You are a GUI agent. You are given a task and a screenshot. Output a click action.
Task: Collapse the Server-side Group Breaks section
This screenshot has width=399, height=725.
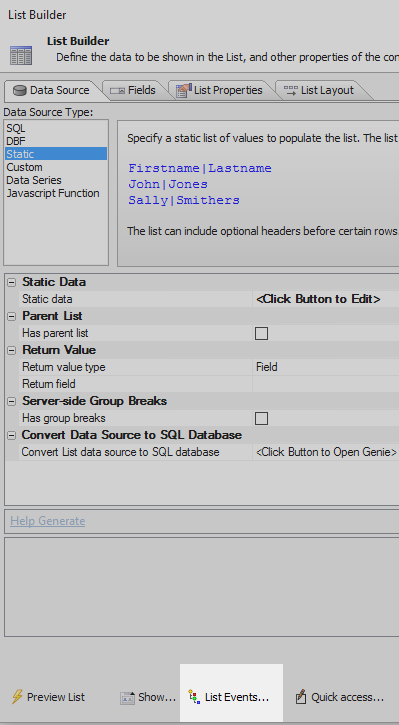(x=12, y=401)
